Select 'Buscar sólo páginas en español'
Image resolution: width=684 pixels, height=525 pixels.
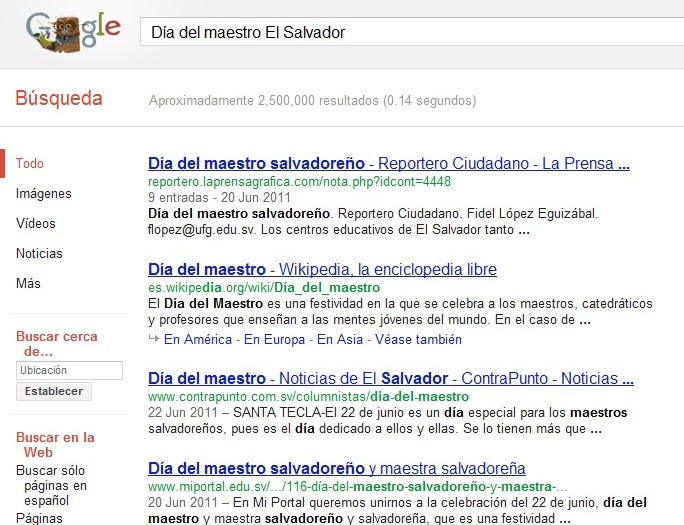[51, 485]
